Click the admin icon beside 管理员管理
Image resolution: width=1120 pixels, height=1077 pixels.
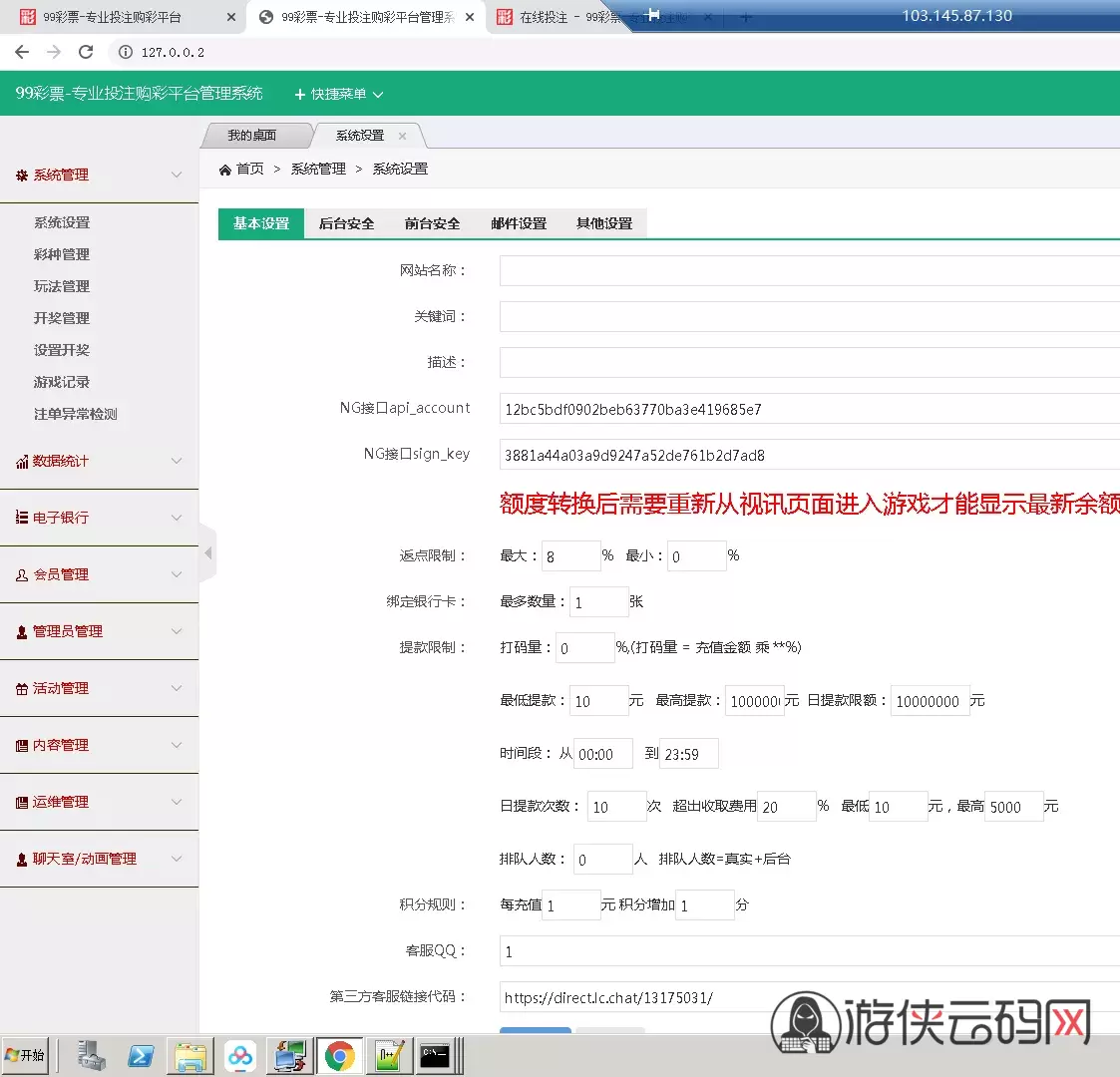coord(22,632)
